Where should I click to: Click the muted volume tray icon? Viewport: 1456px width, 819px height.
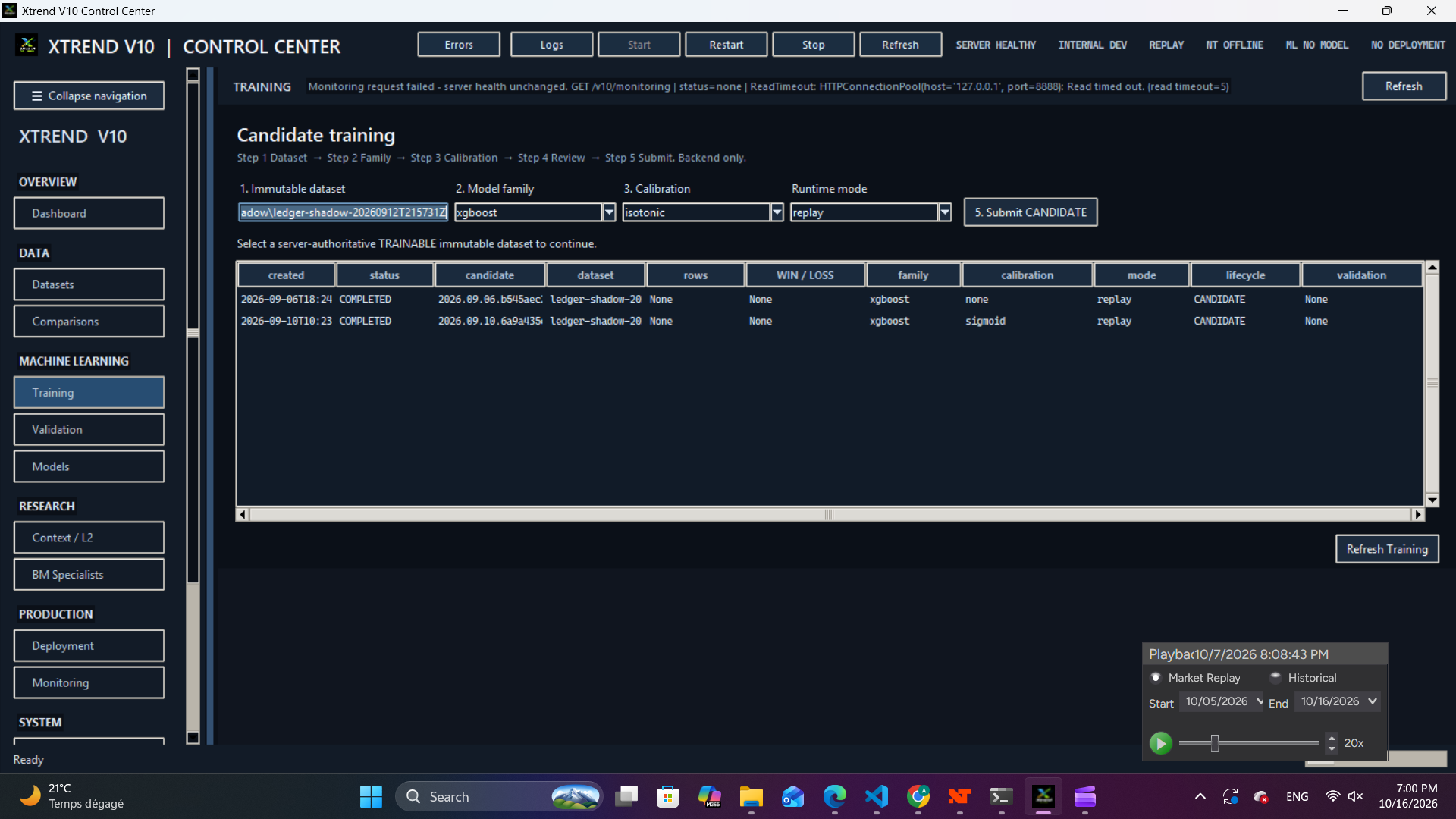point(1355,796)
